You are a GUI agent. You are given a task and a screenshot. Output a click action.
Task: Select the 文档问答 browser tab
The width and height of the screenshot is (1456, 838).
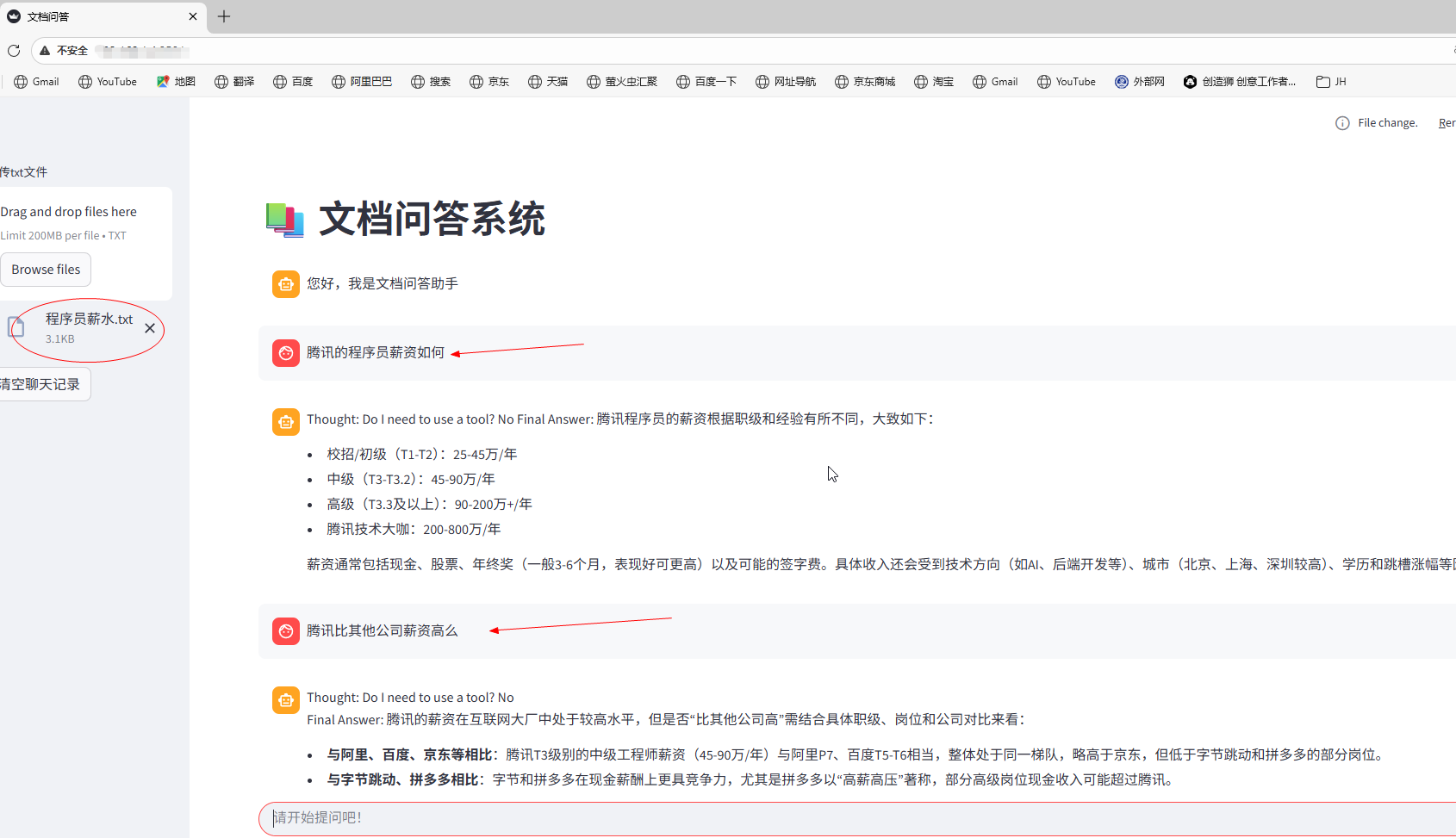click(102, 16)
